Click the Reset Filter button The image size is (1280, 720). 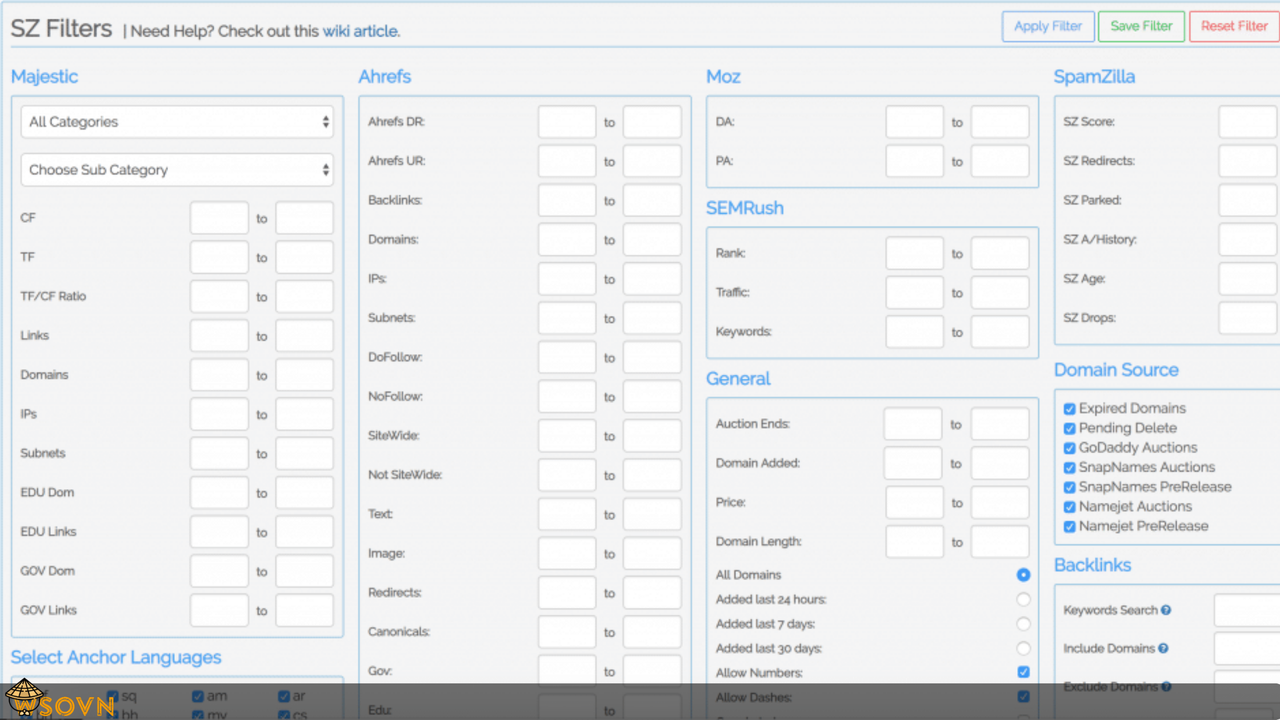pos(1234,26)
